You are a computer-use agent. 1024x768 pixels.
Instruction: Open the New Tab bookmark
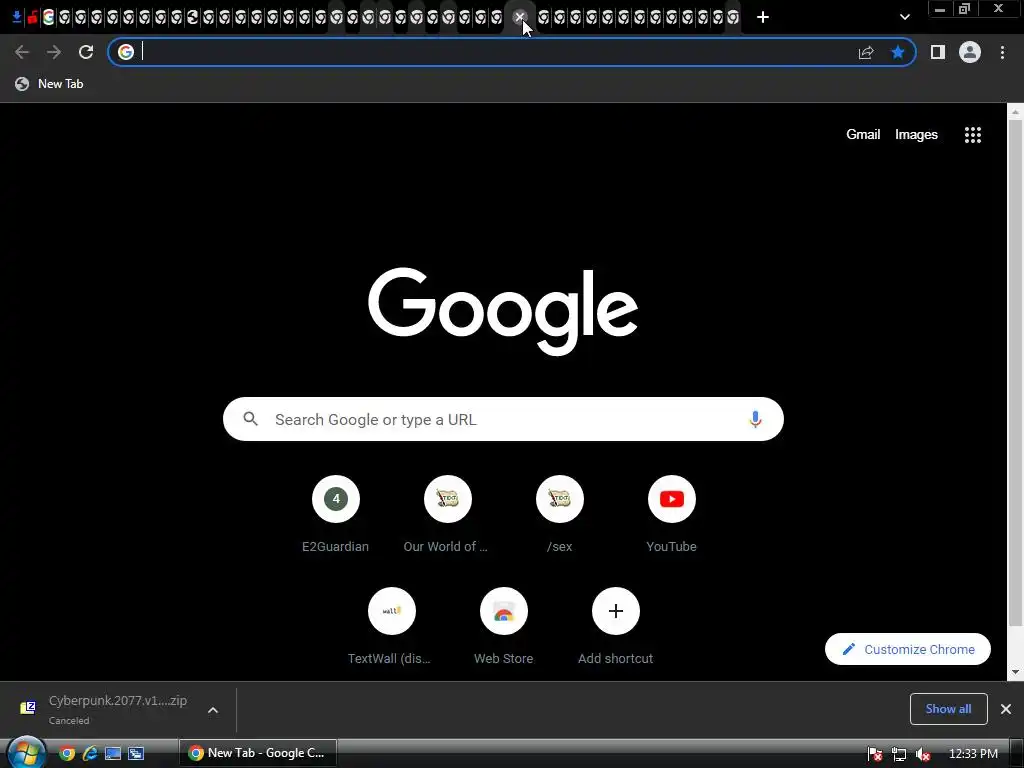50,84
